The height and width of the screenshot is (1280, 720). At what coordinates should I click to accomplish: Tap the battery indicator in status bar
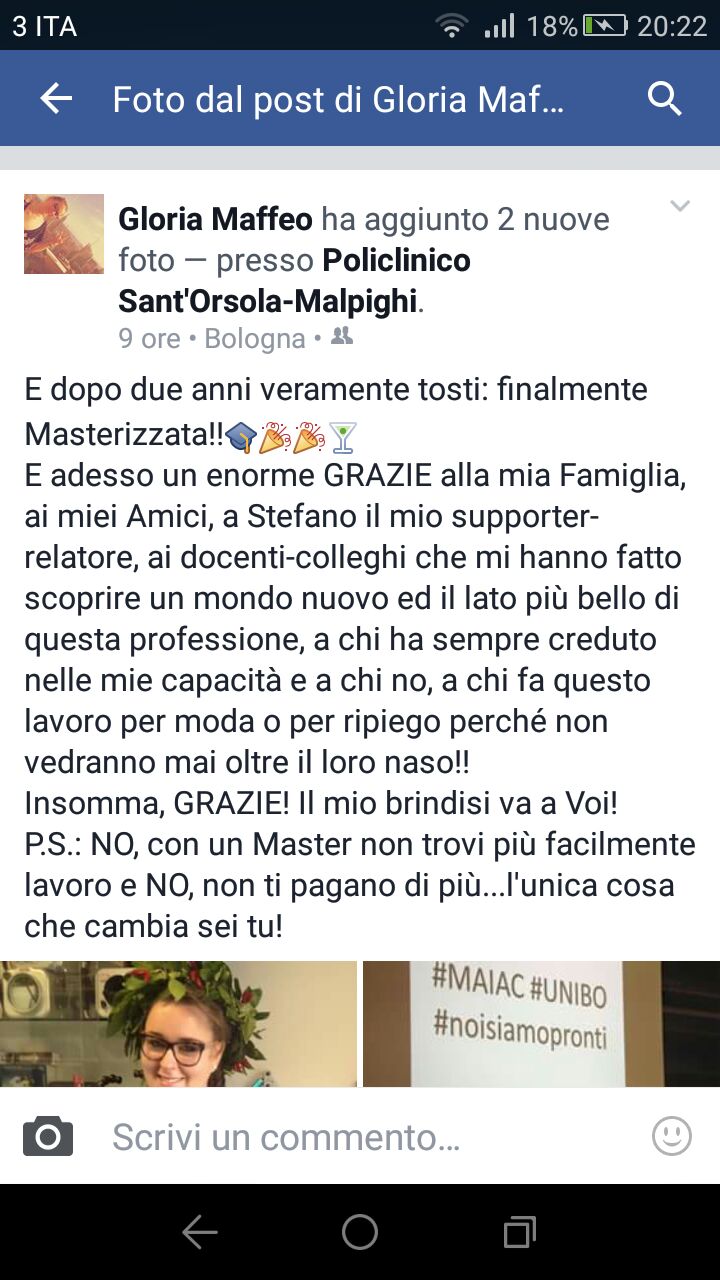(x=605, y=26)
